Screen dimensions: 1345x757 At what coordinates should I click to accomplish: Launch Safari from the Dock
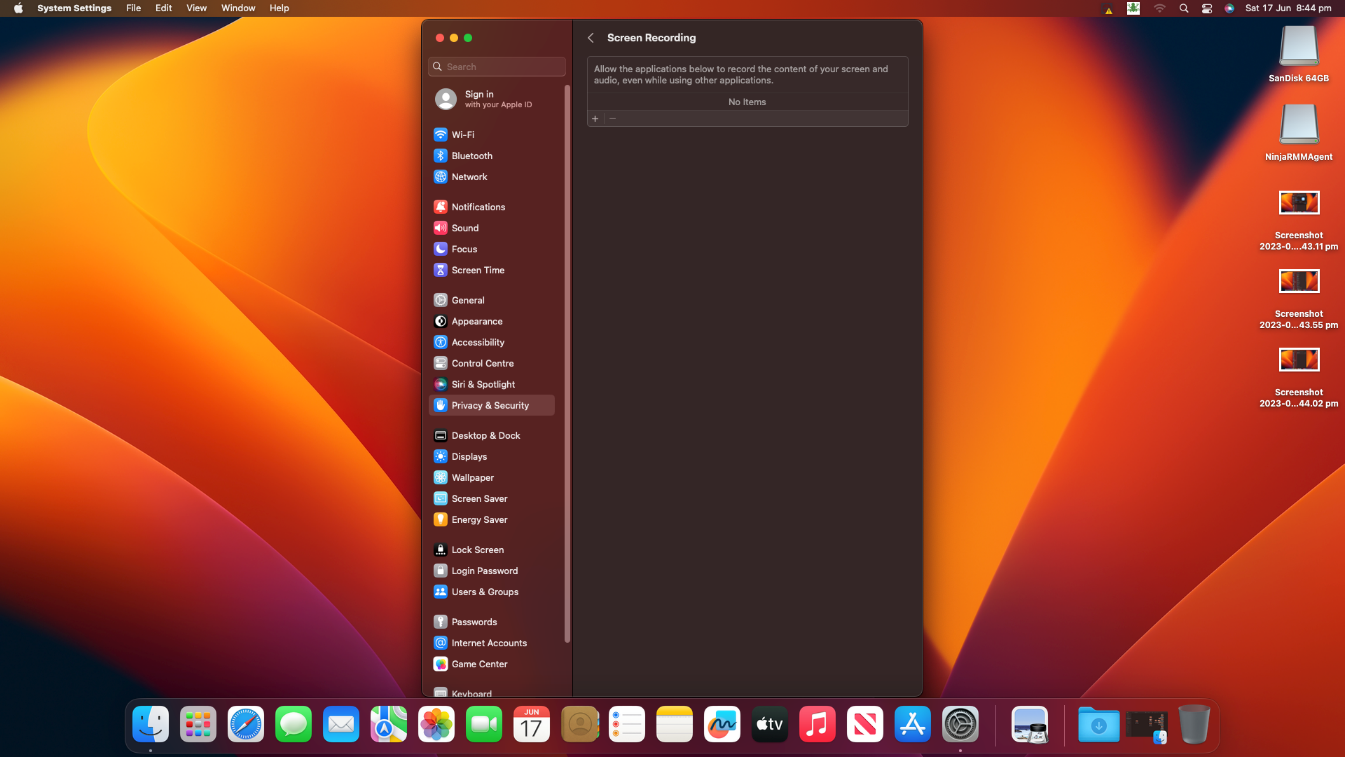point(246,724)
